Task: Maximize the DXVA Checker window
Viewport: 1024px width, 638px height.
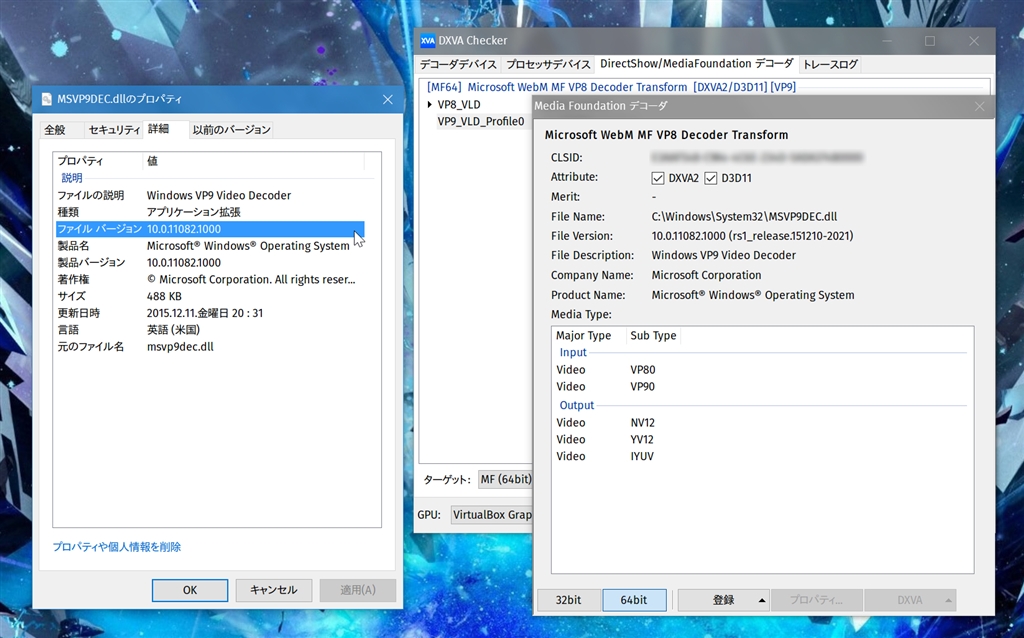Action: pyautogui.click(x=930, y=41)
